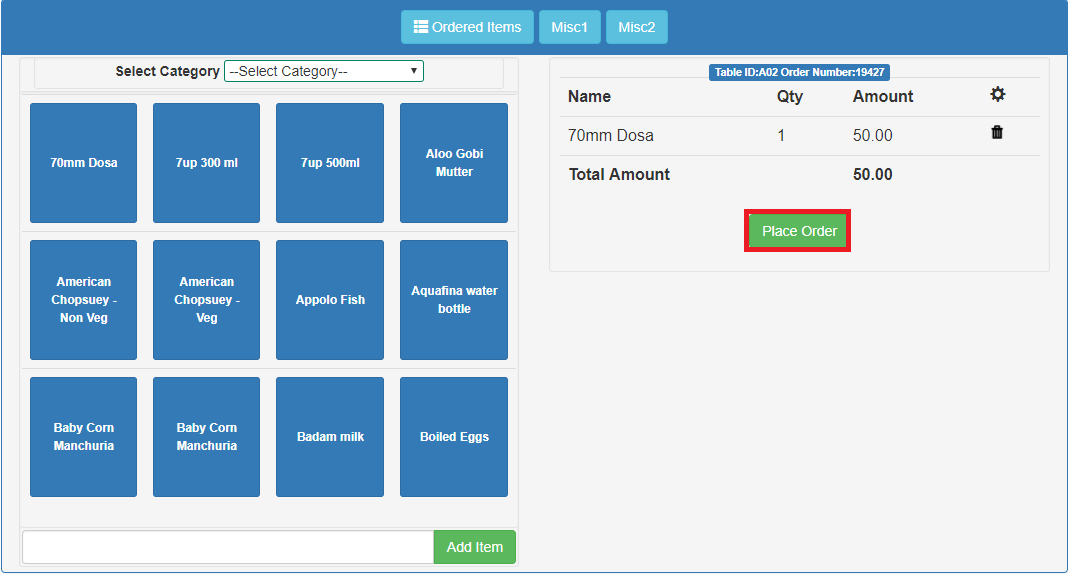The image size is (1073, 574).
Task: Switch to the Misc2 tab
Action: coord(636,27)
